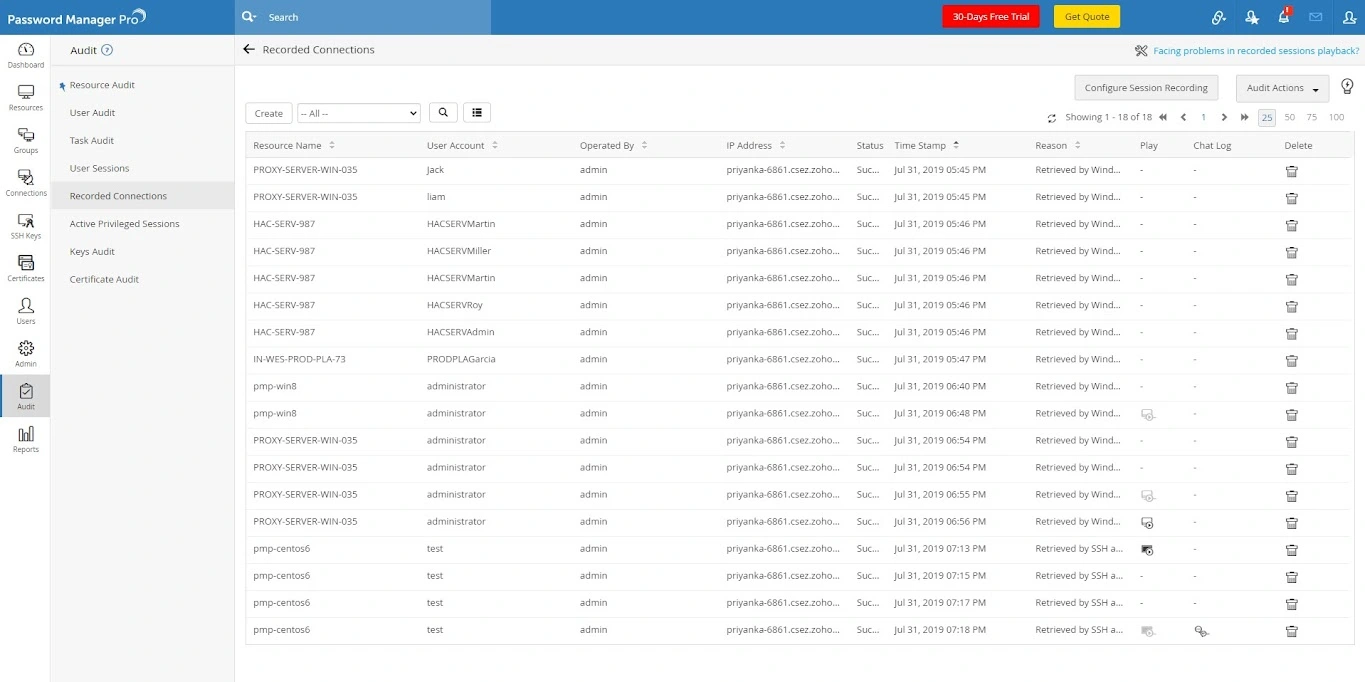Expand the Audit Actions dropdown
Screen dimensions: 1365x682
[1282, 88]
